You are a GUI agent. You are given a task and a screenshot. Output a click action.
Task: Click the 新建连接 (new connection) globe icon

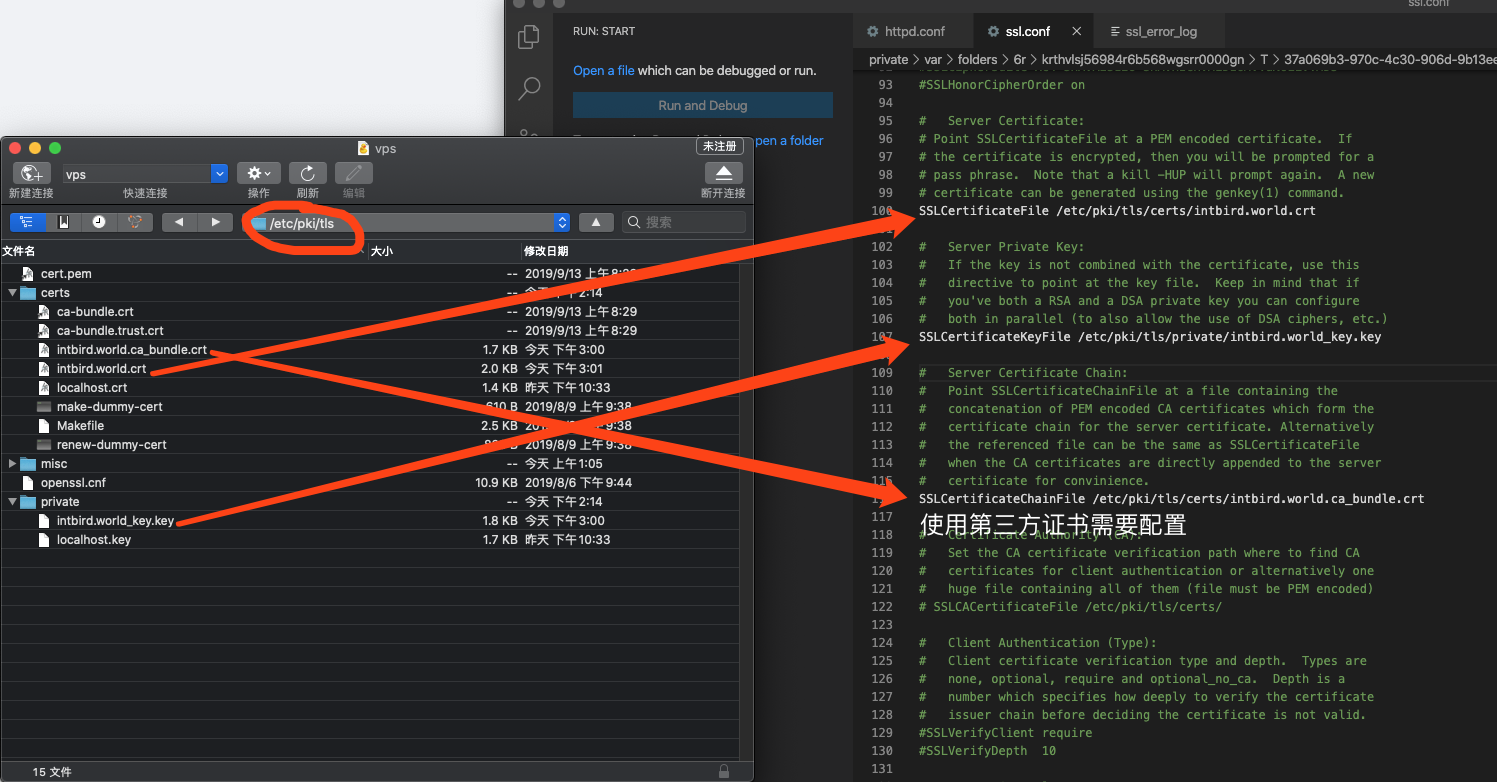pos(31,174)
